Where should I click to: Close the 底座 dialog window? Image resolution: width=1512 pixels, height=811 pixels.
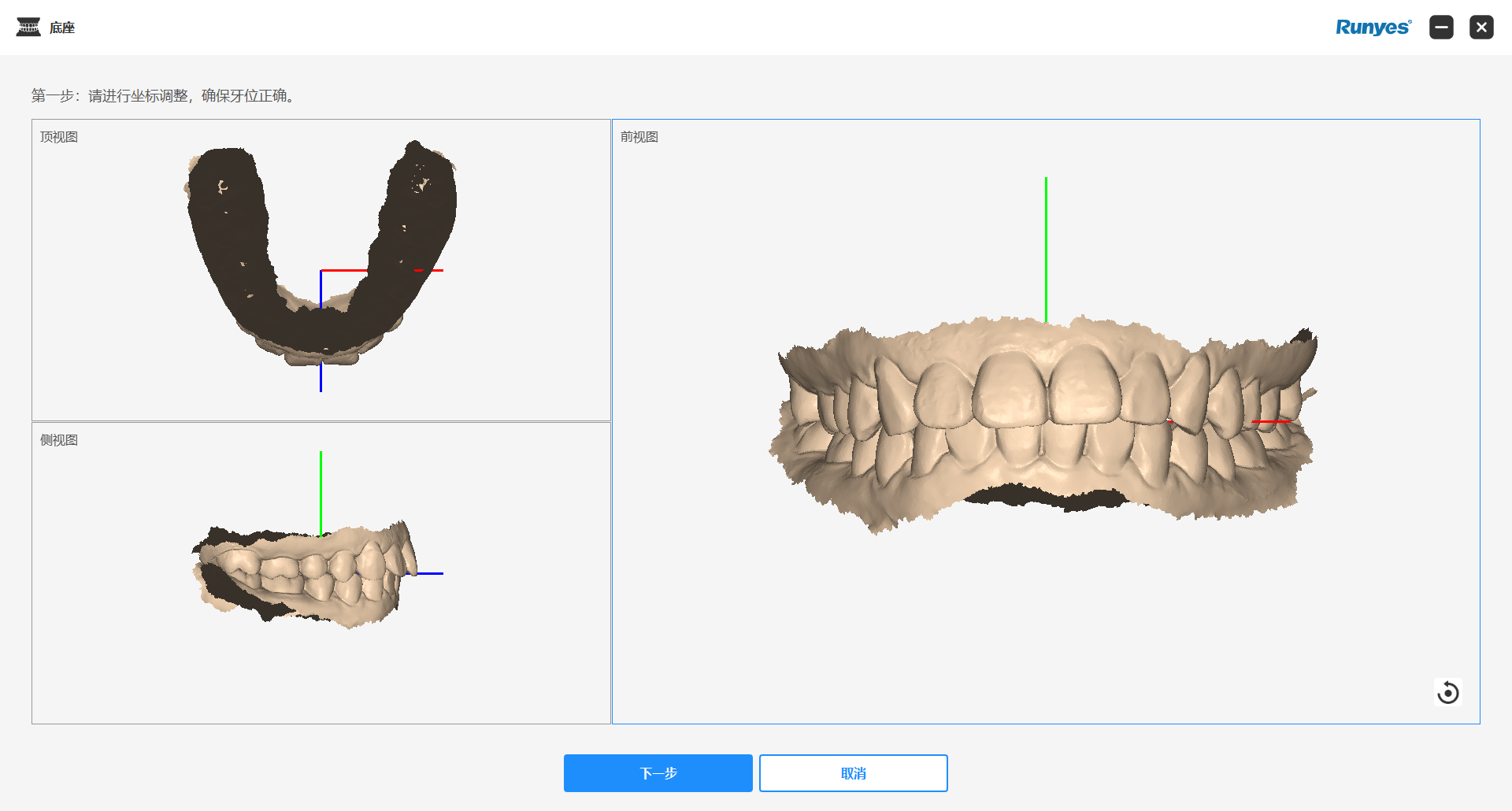click(1480, 28)
